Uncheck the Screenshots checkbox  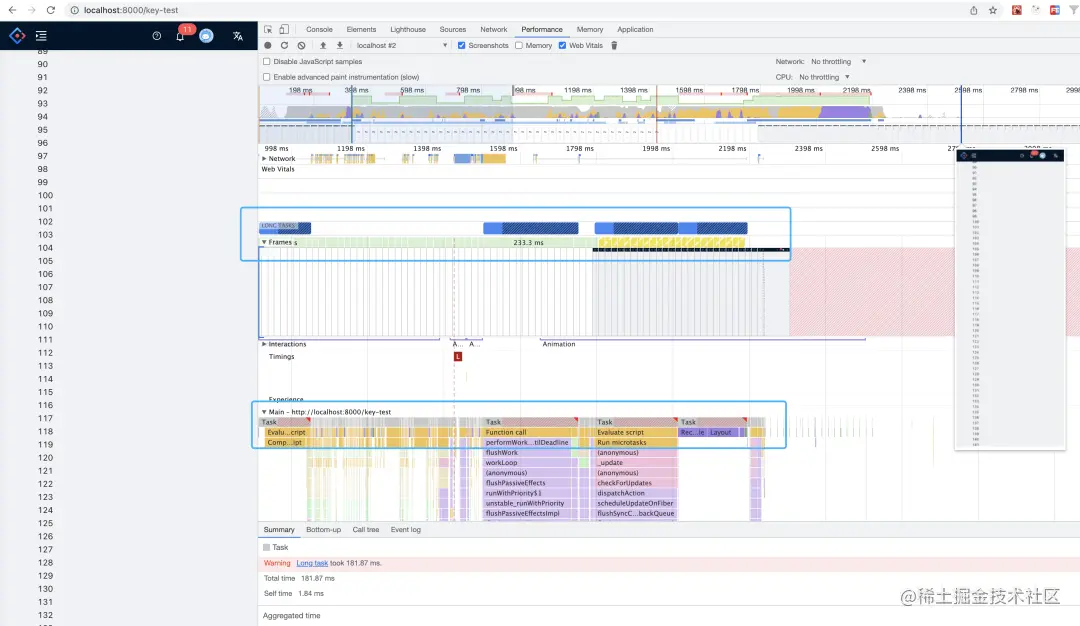point(461,45)
